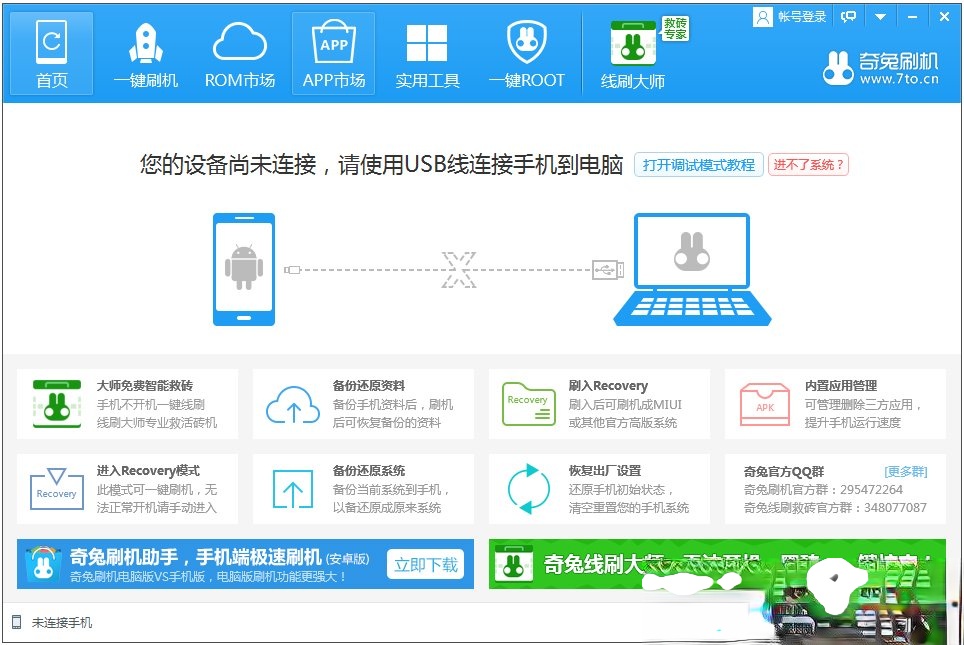The image size is (964, 645).
Task: Open the 实用工具 grid icon
Action: (427, 43)
